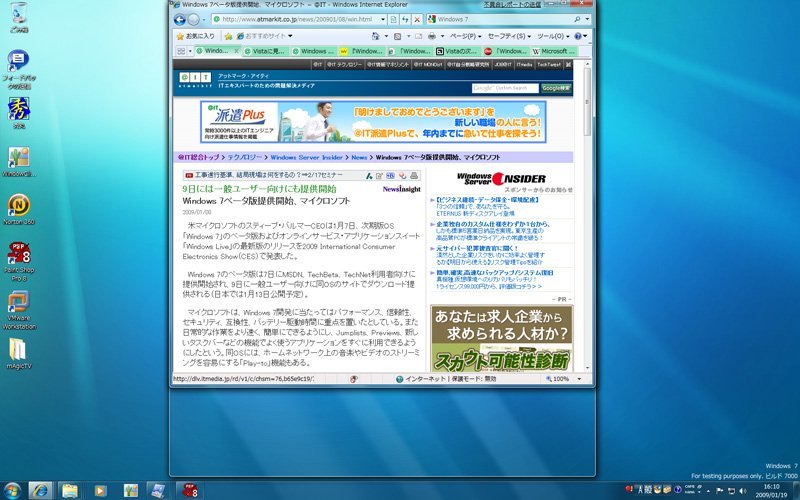800x500 pixels.
Task: Click the Feeds icon in command bar
Action: click(x=397, y=36)
